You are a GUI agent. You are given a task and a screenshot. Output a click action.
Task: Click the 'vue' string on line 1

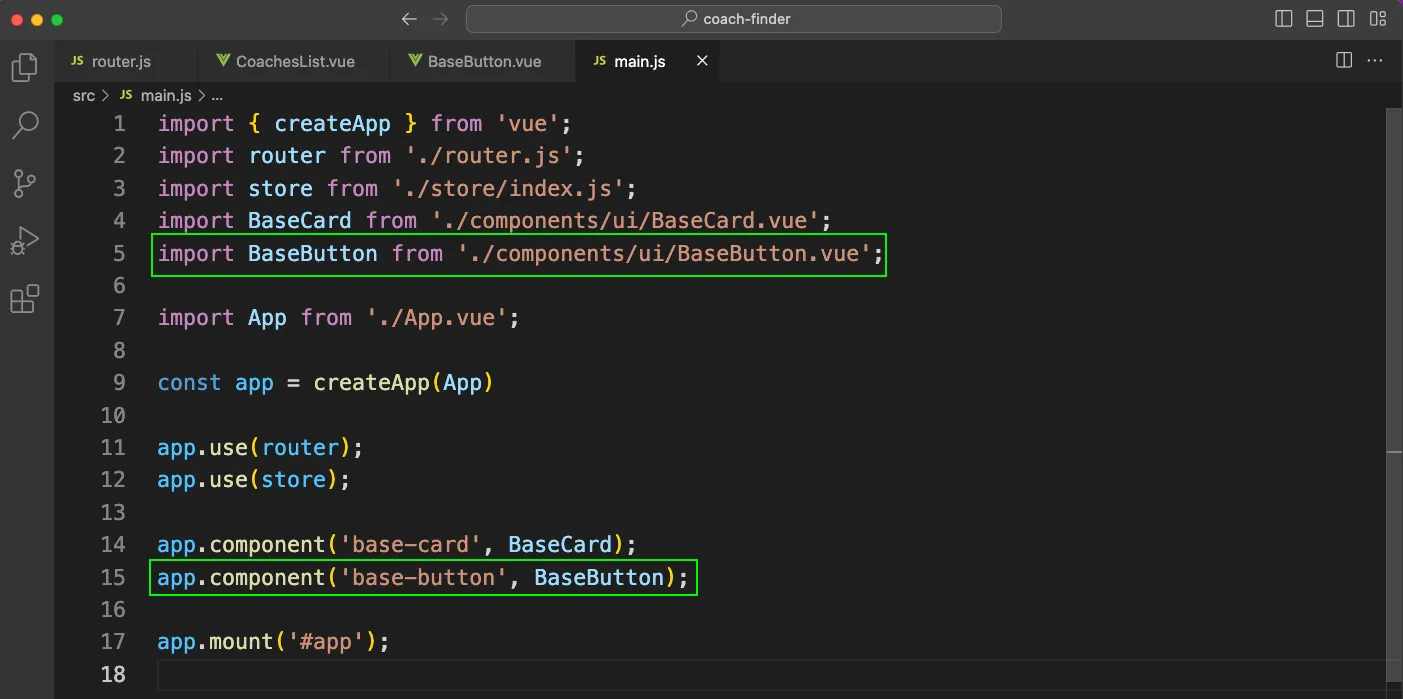(x=528, y=124)
